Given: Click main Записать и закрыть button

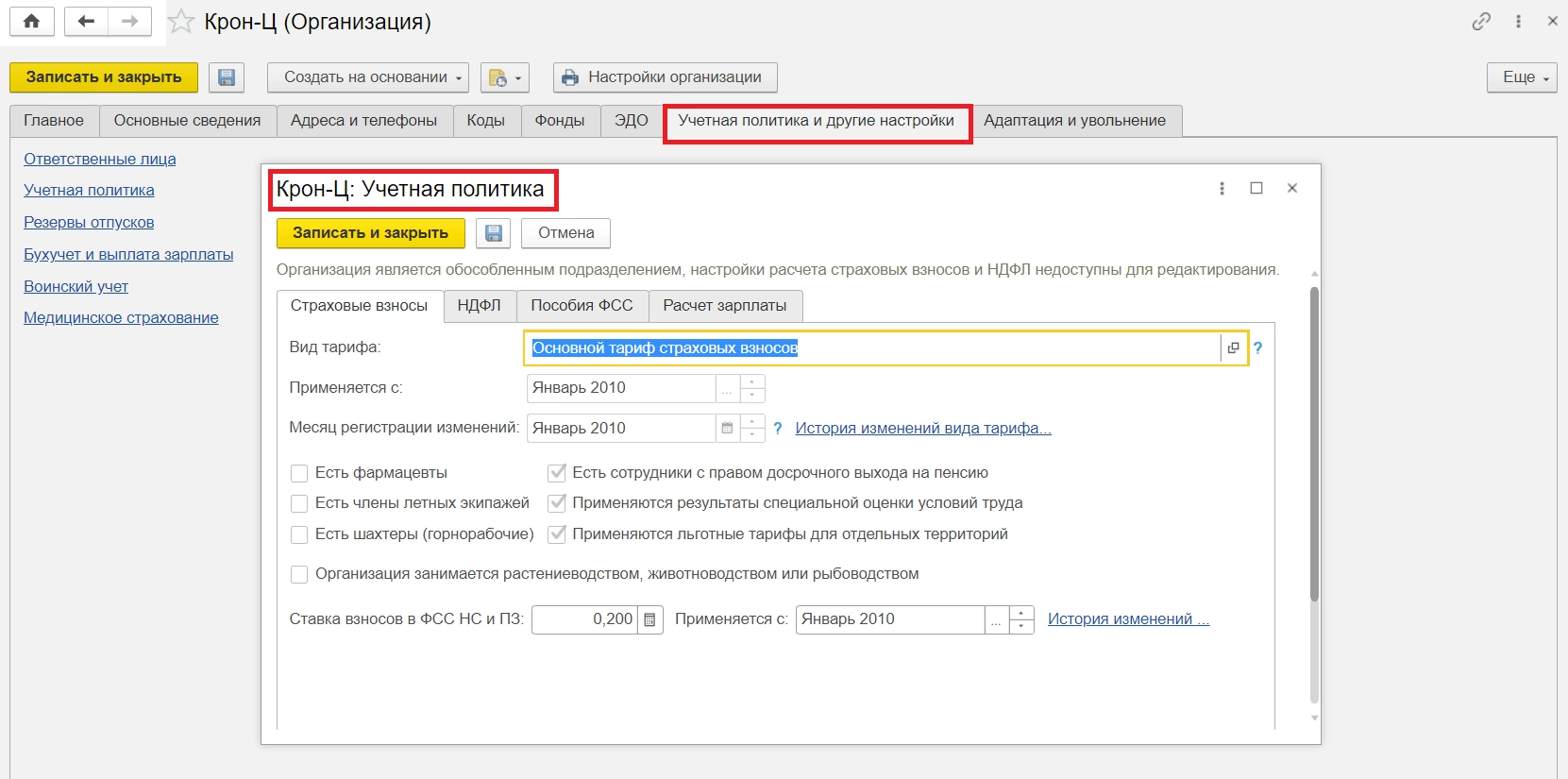Looking at the screenshot, I should (104, 77).
